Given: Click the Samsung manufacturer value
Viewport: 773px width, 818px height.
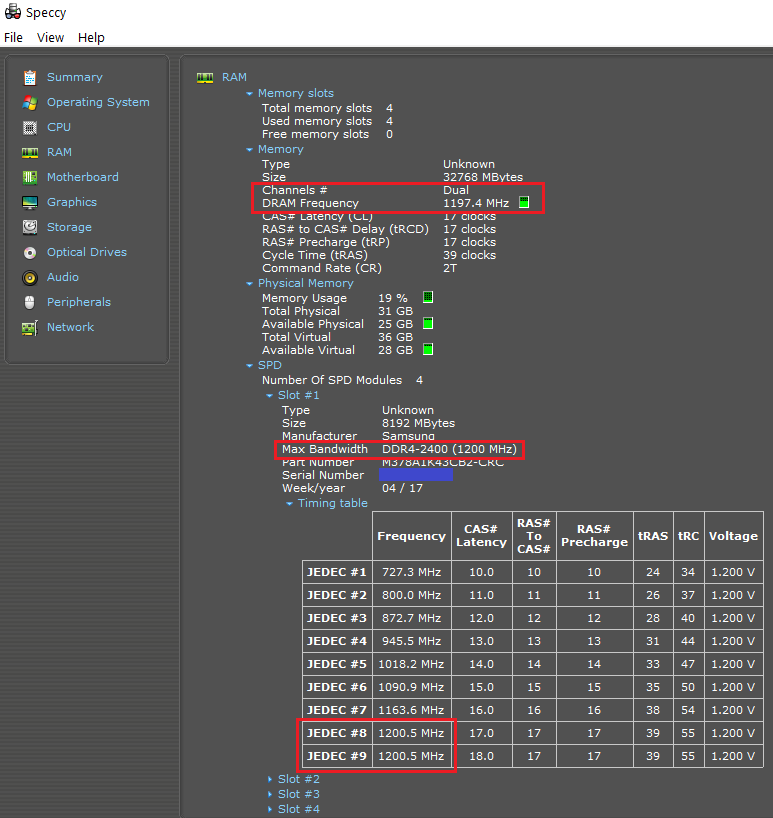Looking at the screenshot, I should [408, 436].
